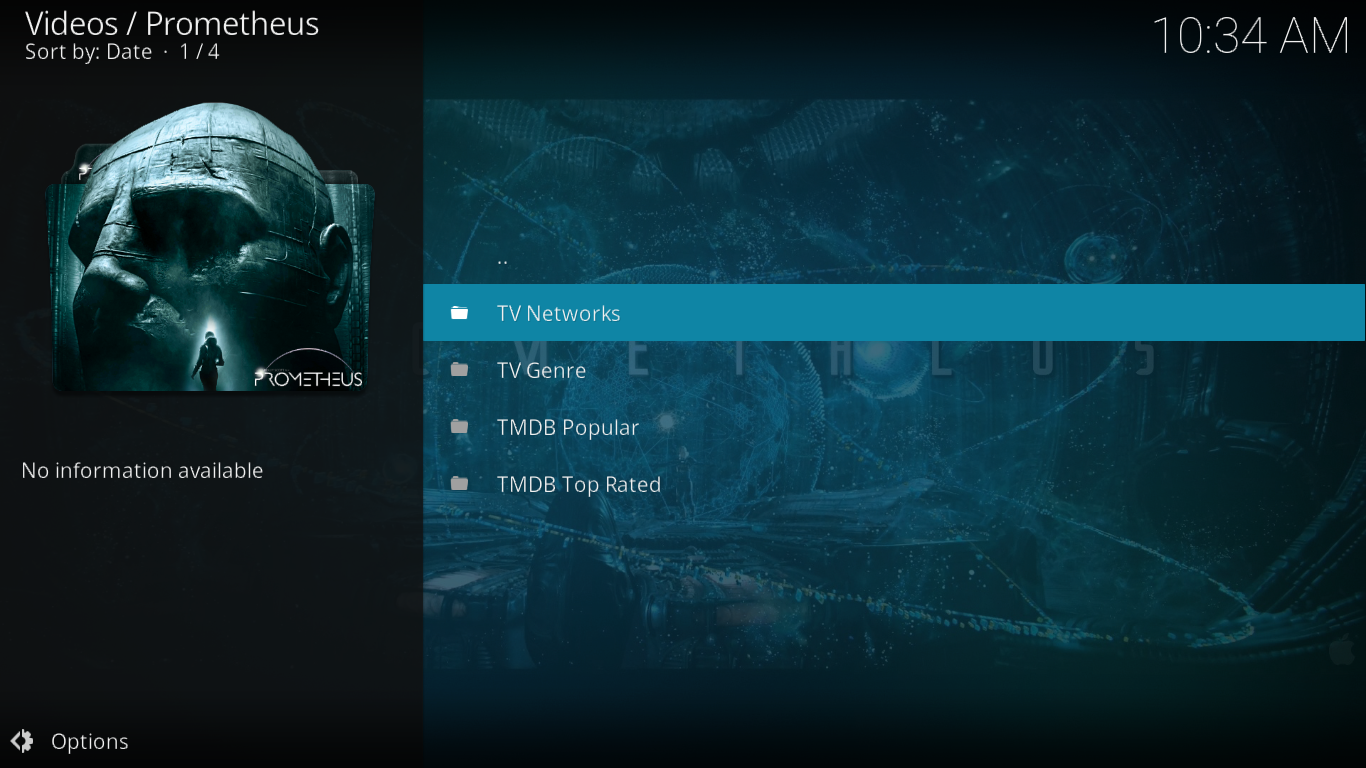Click the 10:34 AM clock
The width and height of the screenshot is (1366, 768).
point(1251,37)
